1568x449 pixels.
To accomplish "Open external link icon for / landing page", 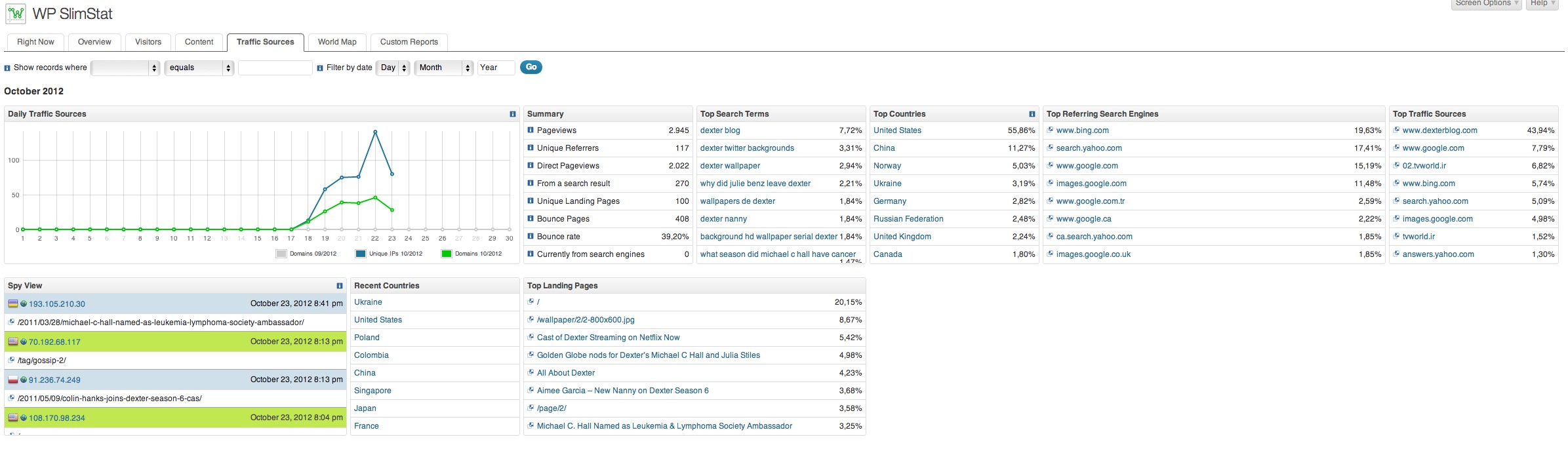I will [531, 302].
